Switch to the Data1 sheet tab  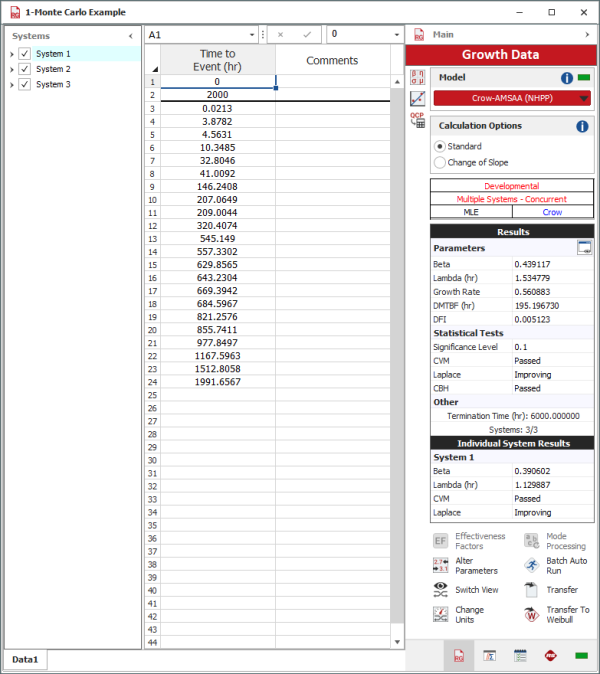[25, 661]
